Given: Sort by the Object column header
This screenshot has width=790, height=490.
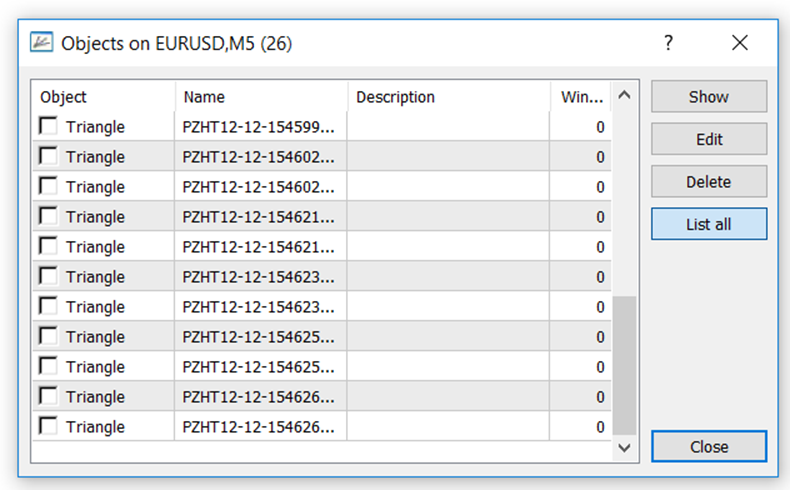Looking at the screenshot, I should 104,97.
